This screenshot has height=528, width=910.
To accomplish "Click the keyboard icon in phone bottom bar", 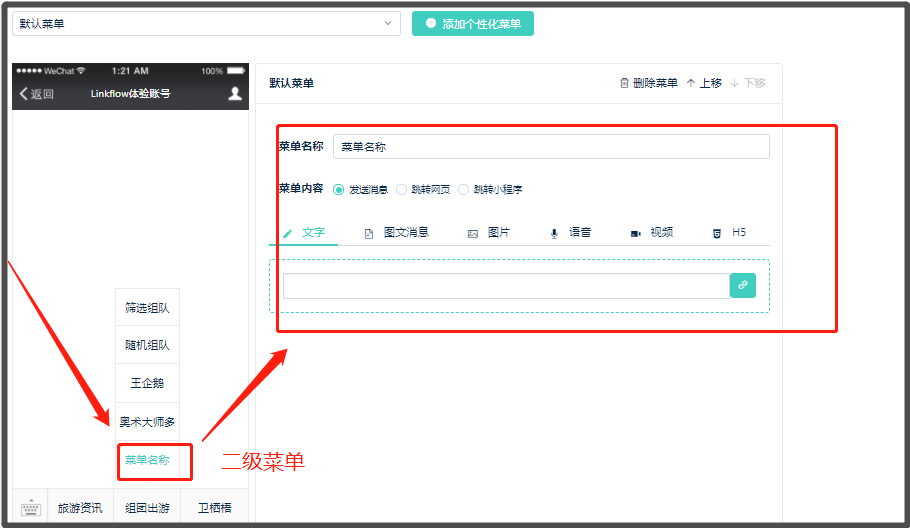I will click(31, 508).
